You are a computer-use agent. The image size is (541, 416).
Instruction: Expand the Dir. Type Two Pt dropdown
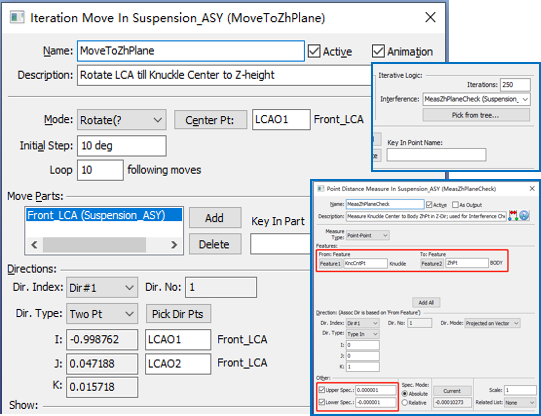102,314
